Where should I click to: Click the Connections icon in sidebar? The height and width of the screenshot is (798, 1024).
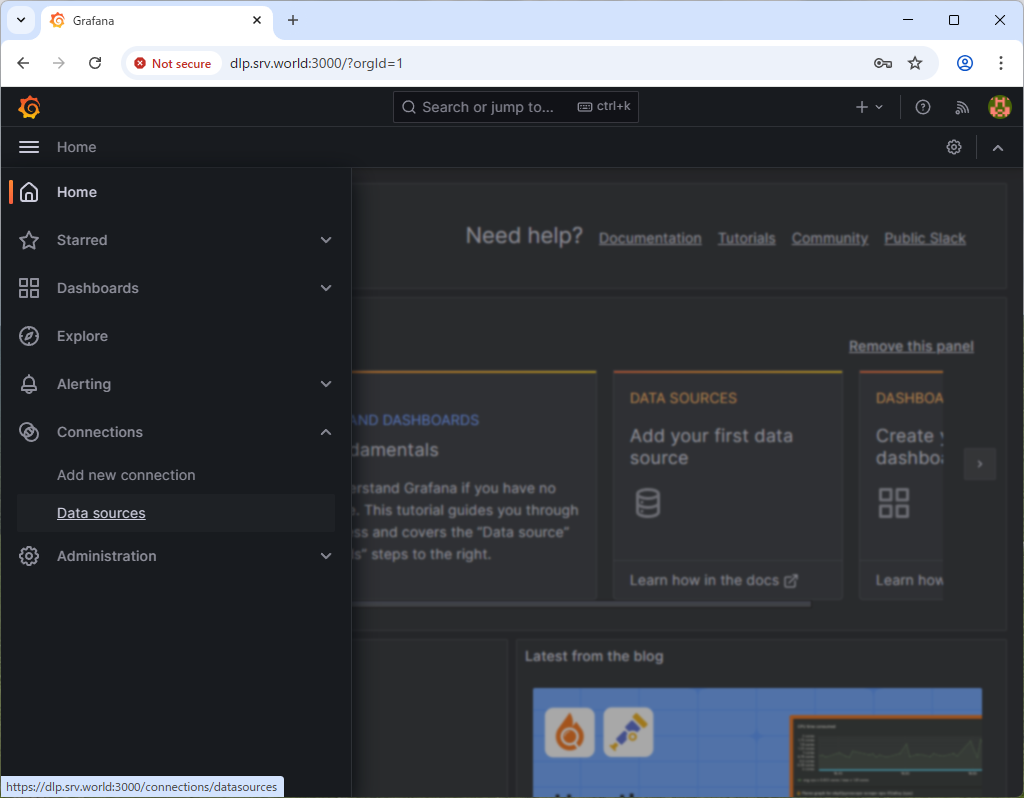click(29, 432)
